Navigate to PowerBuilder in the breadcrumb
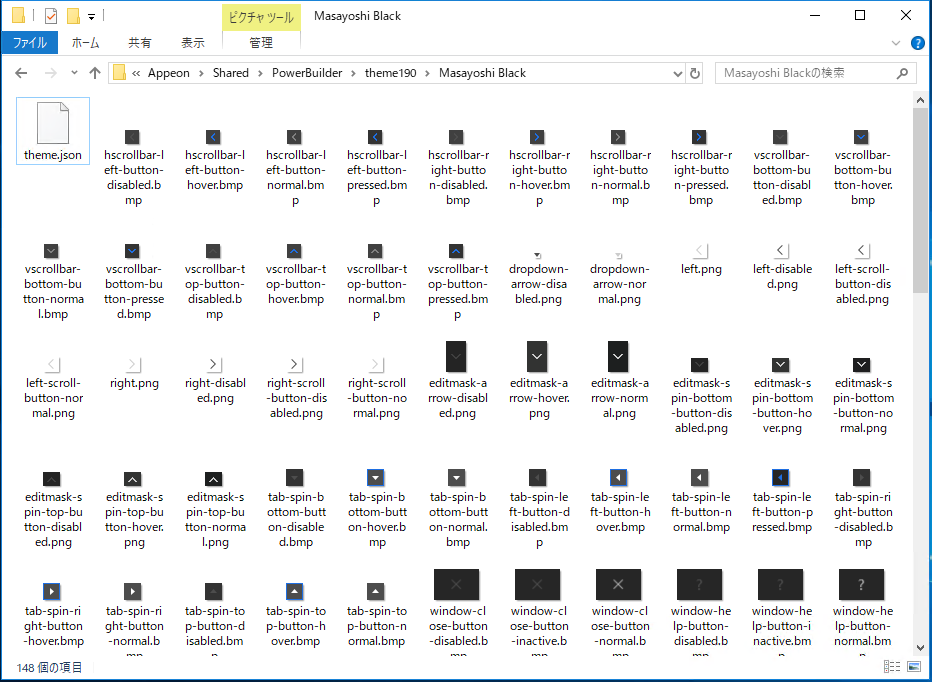The image size is (932, 682). [306, 73]
